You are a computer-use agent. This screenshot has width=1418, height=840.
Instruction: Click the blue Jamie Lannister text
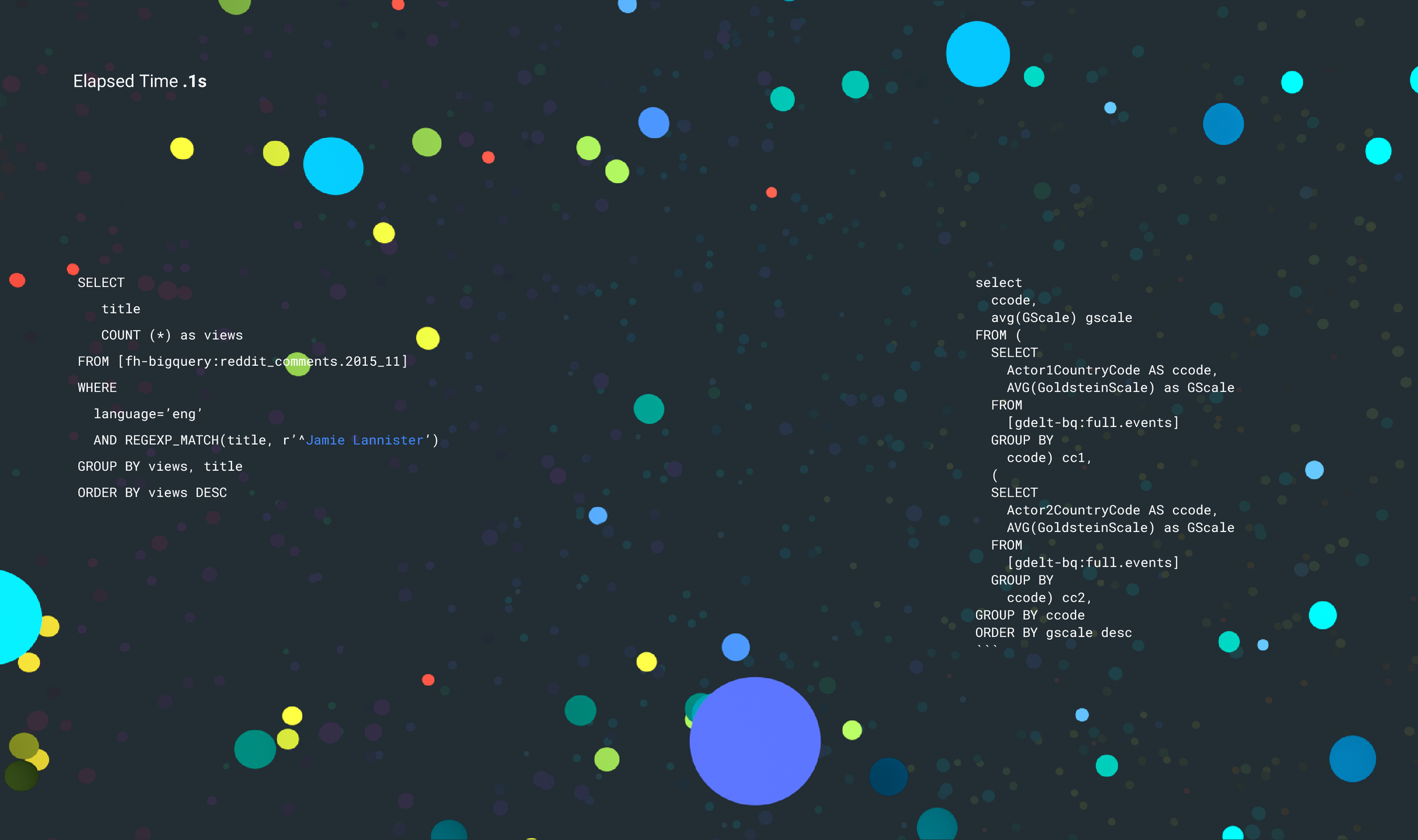tap(364, 440)
